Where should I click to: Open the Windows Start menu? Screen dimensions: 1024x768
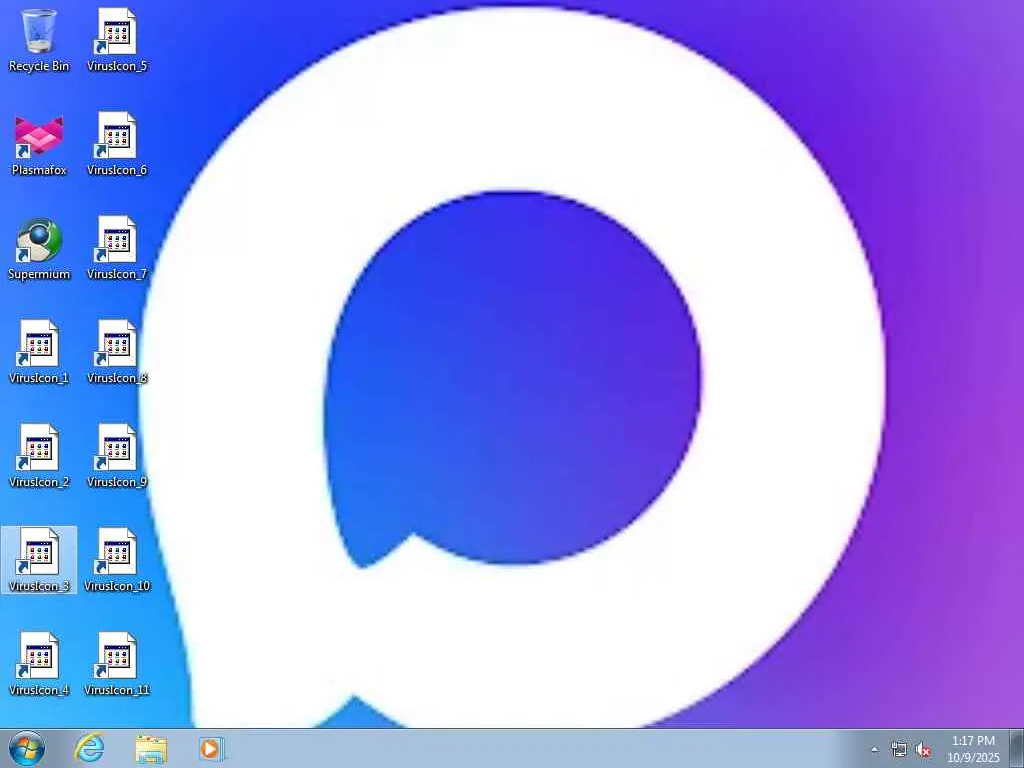[27, 748]
